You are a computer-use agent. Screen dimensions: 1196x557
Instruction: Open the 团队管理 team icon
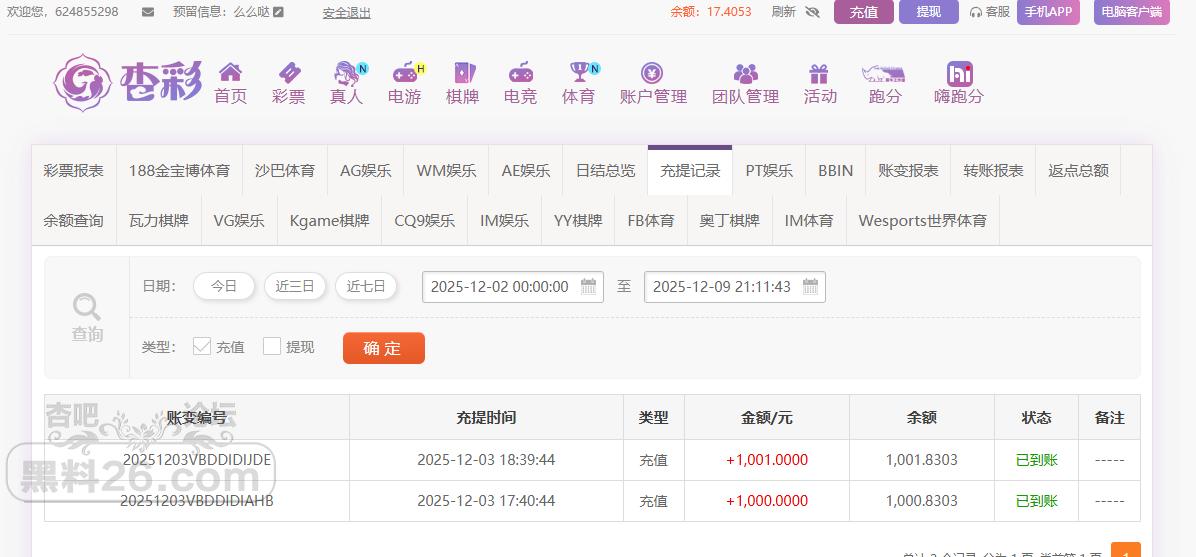click(745, 73)
